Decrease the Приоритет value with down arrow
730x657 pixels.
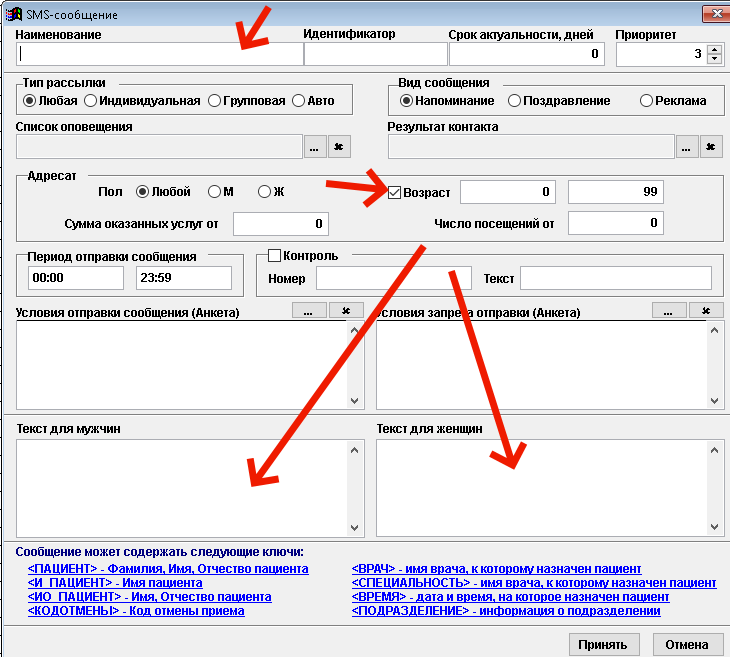[x=714, y=59]
